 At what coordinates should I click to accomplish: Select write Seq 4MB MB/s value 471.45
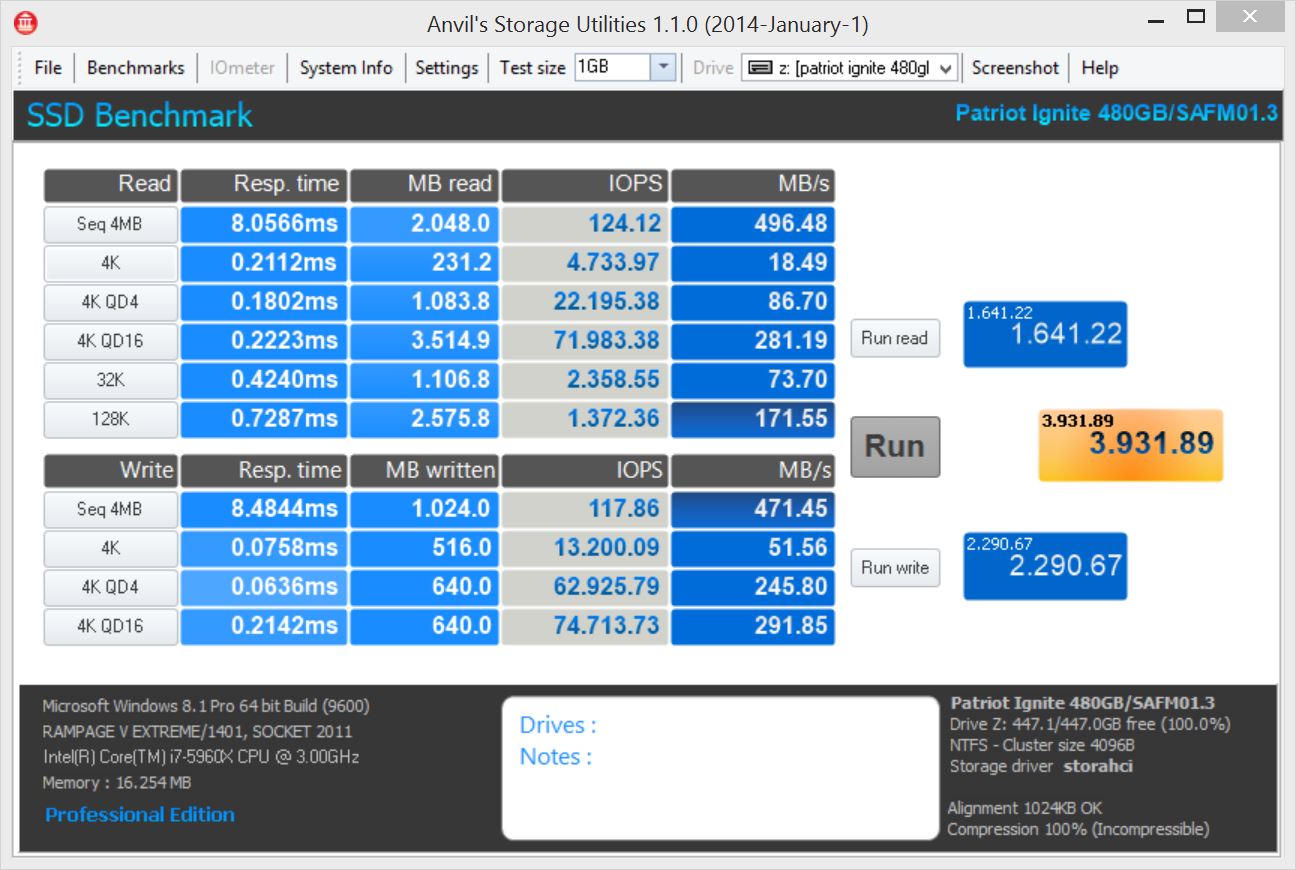coord(753,509)
